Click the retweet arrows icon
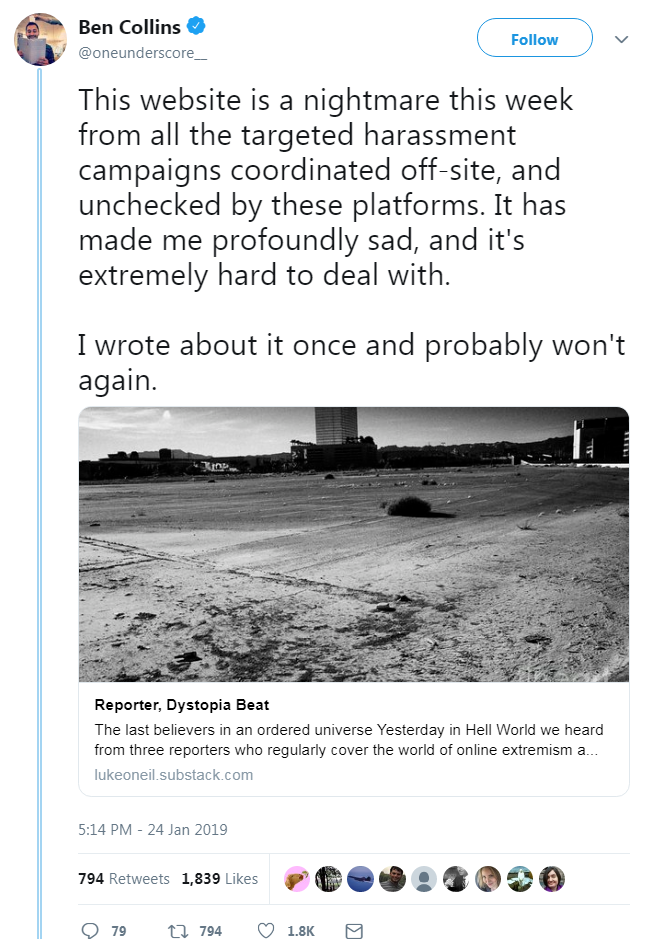The image size is (654, 939). coord(177,931)
